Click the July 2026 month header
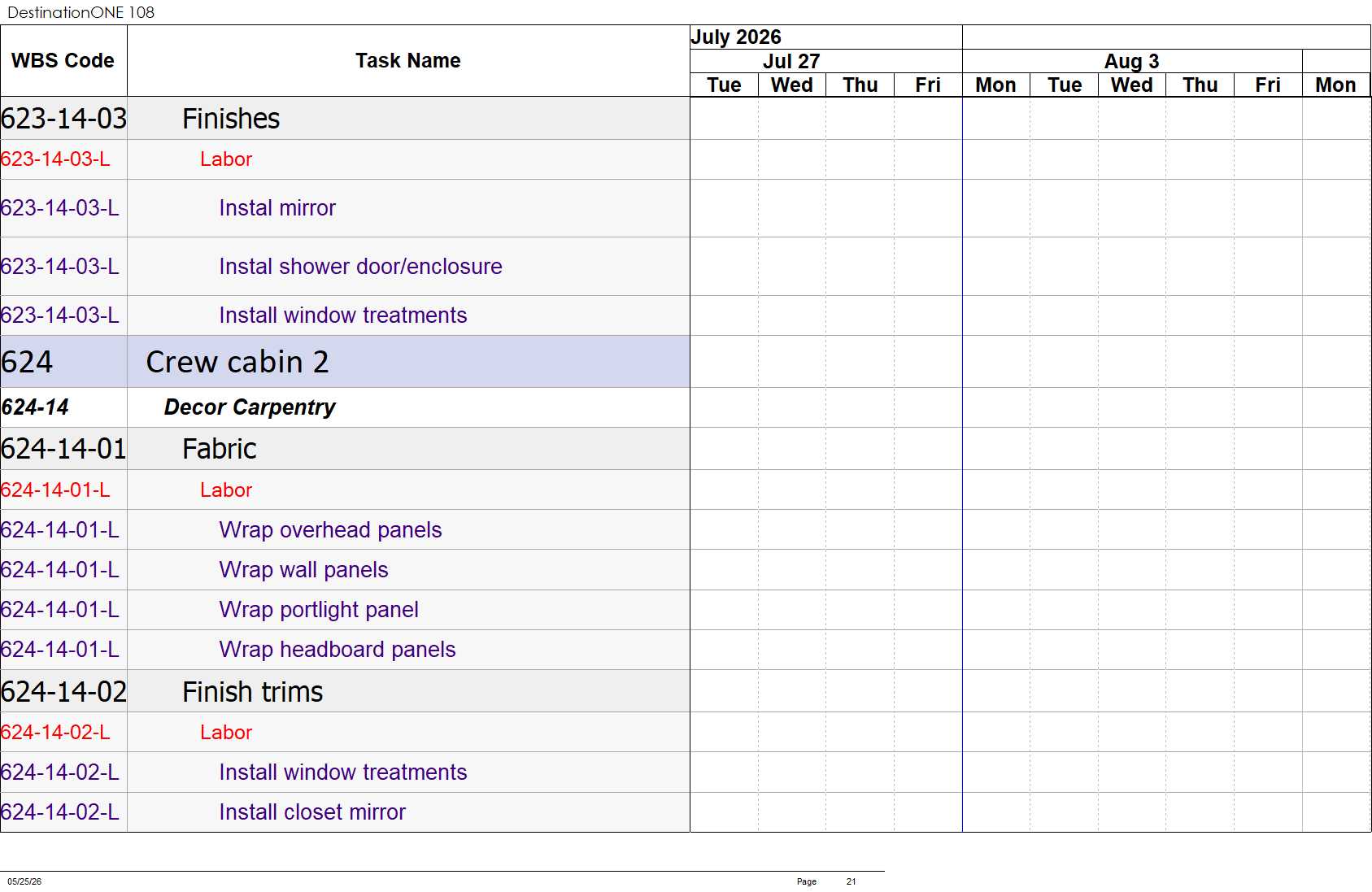The width and height of the screenshot is (1372, 892). 736,37
